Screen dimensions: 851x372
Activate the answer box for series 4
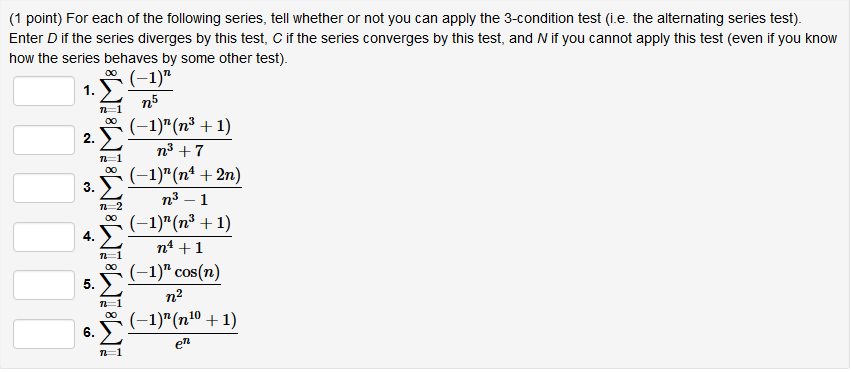(44, 237)
